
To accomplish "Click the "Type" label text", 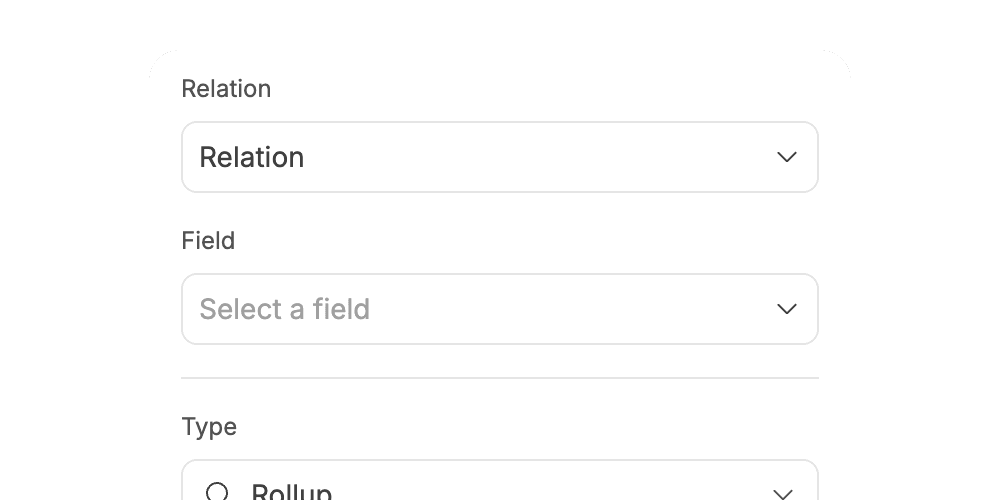I will 209,427.
